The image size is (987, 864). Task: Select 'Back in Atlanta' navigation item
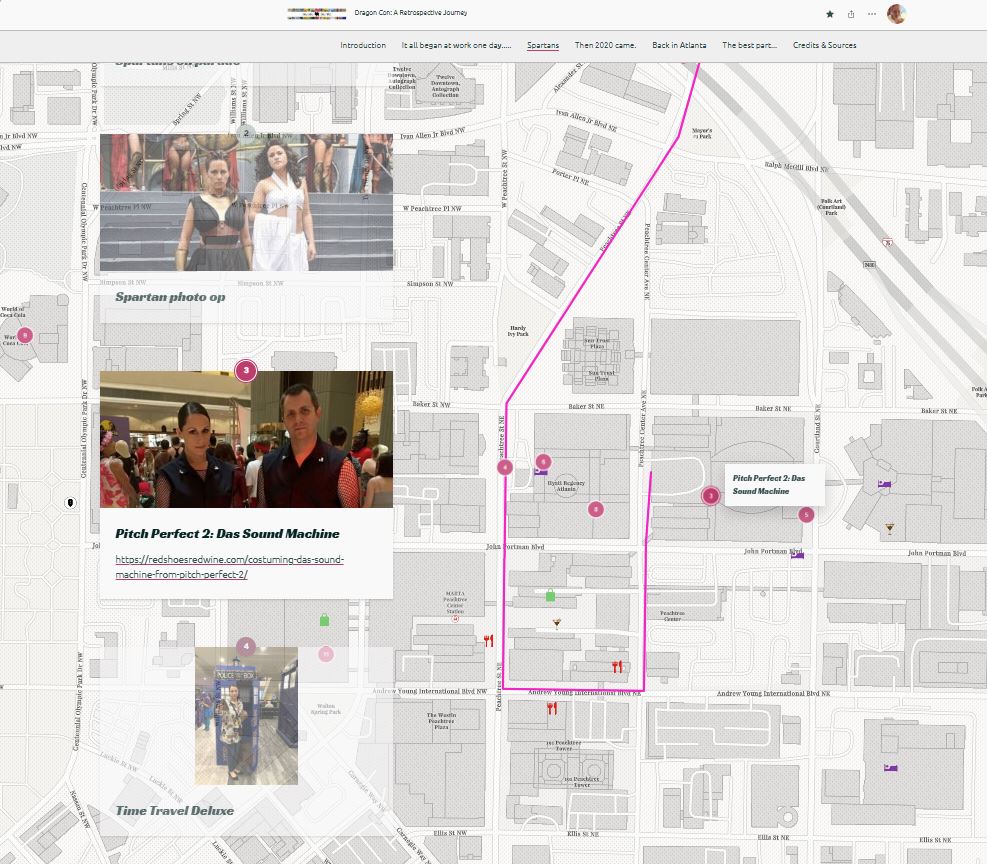[679, 45]
